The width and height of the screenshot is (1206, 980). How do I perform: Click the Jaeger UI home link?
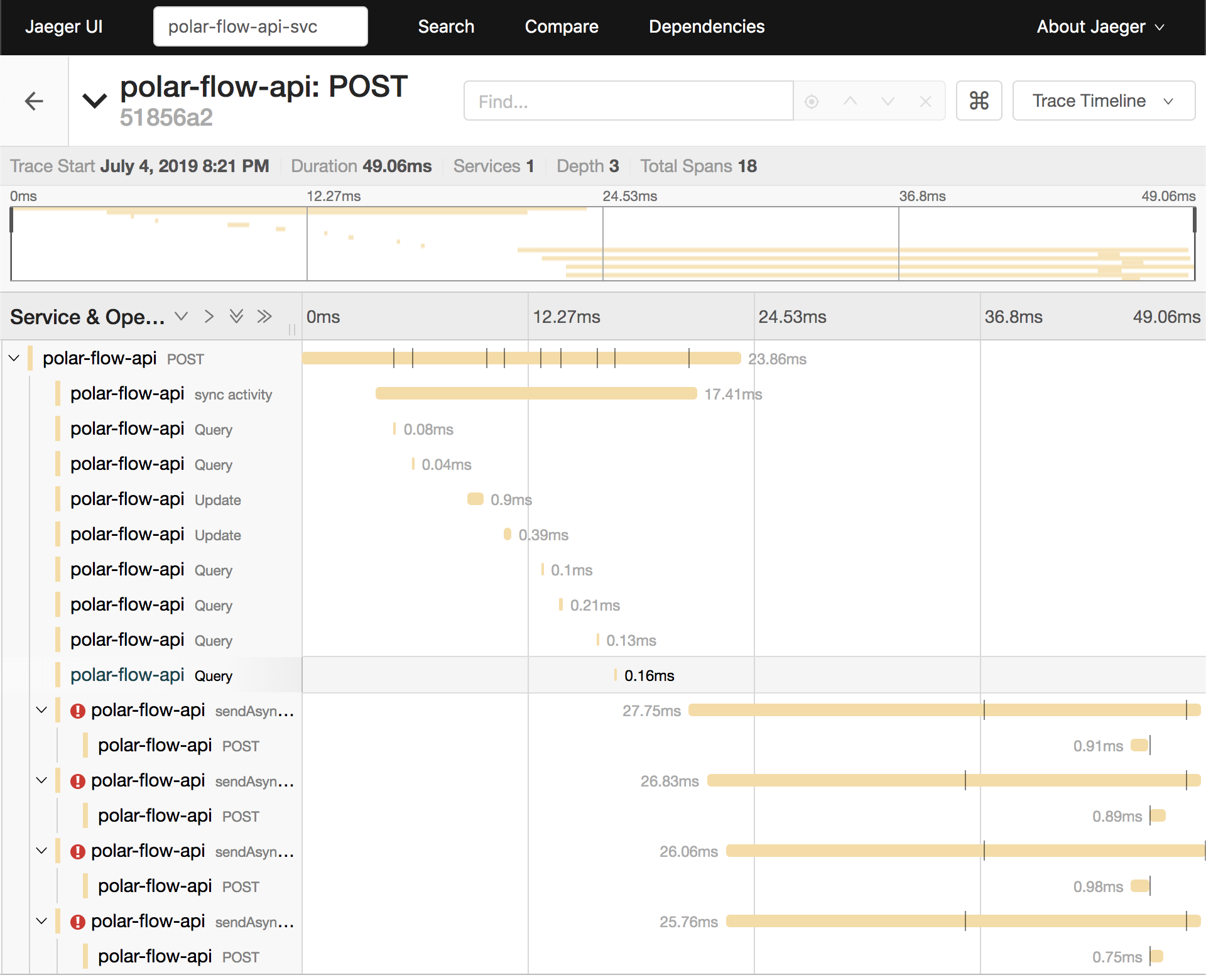[x=63, y=27]
